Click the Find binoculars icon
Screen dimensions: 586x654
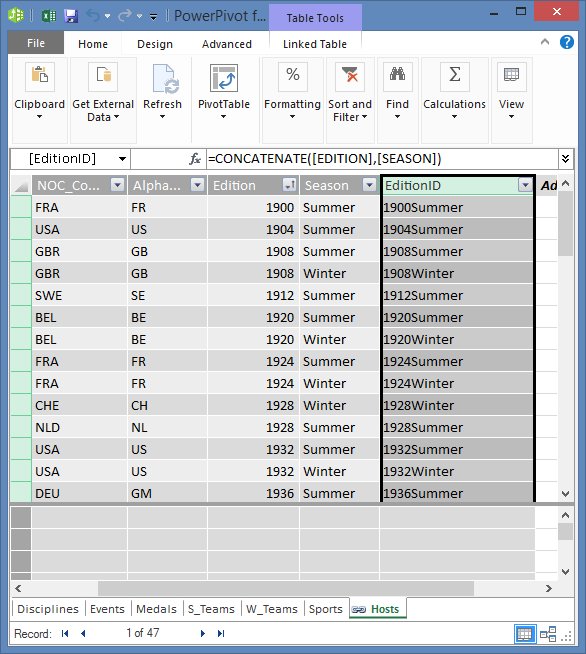click(x=397, y=76)
